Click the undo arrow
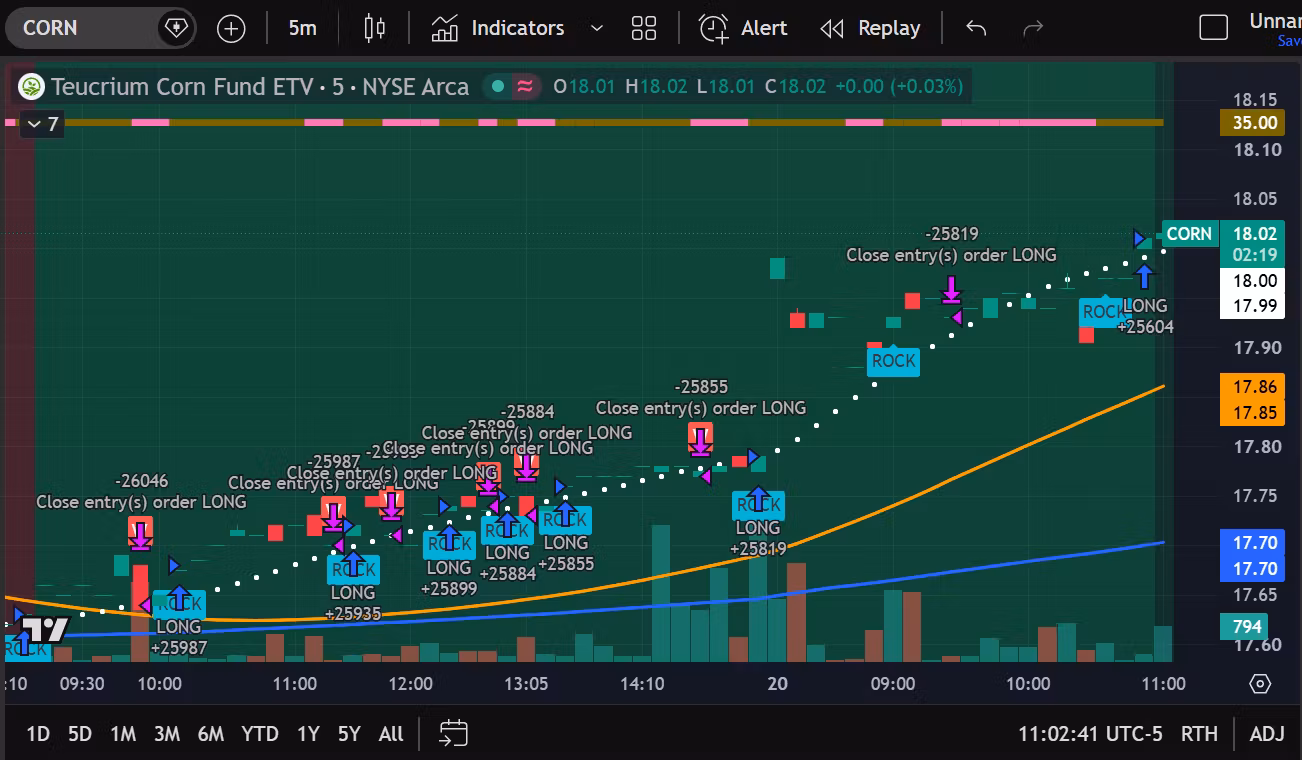 click(976, 28)
